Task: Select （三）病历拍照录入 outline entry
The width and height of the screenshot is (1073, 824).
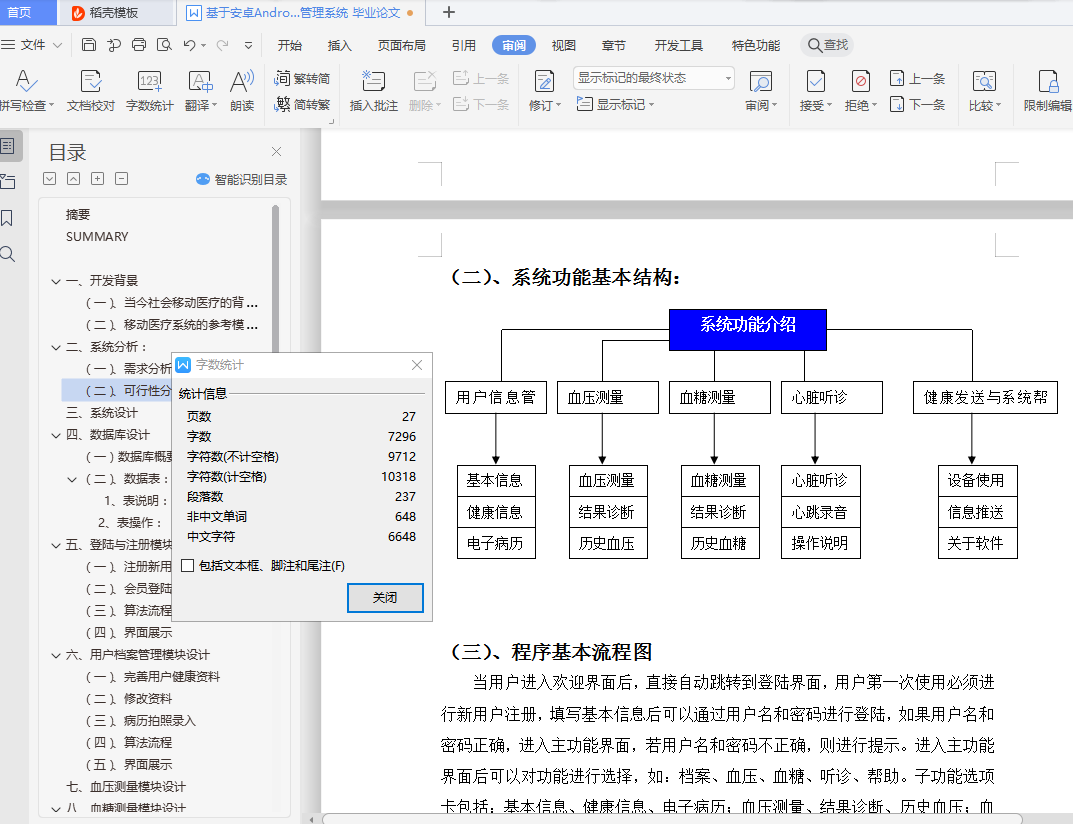Action: click(140, 721)
